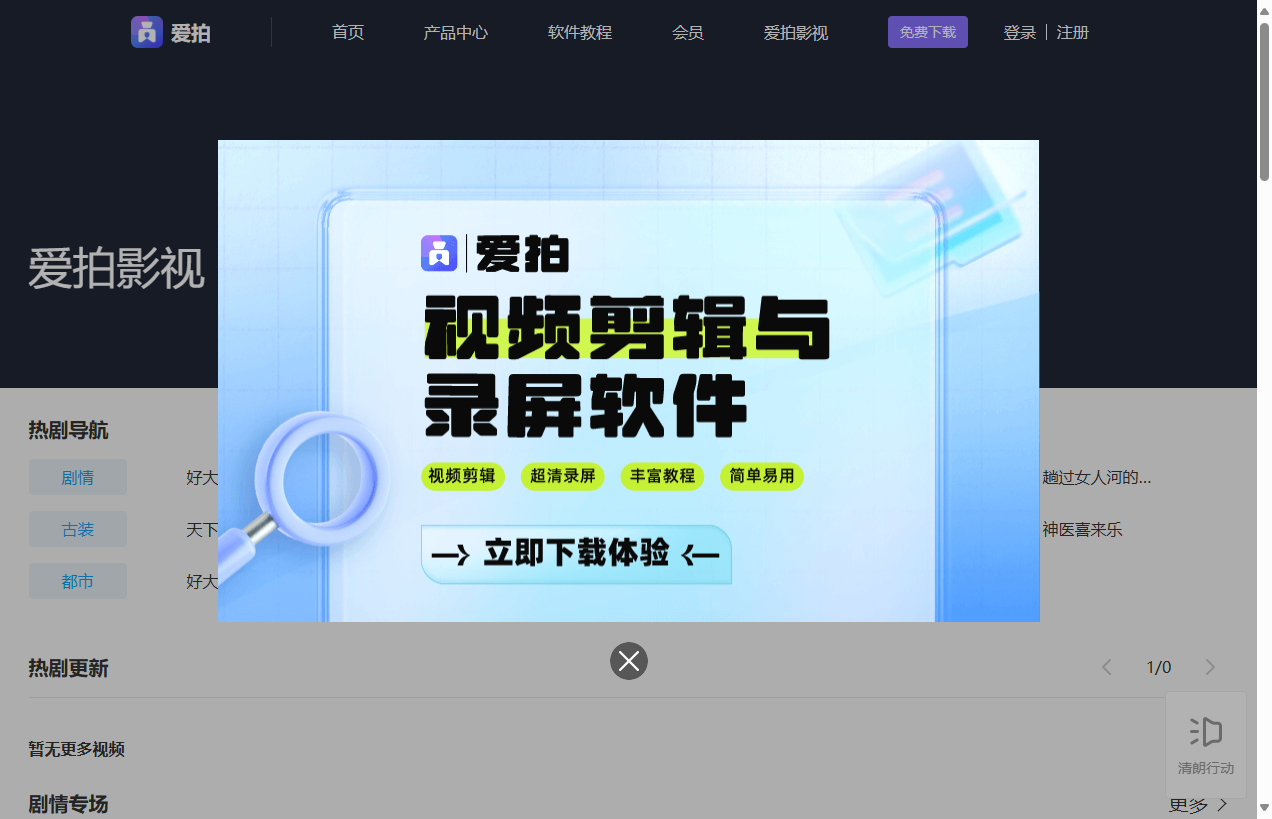
Task: Click the 免费下载 button in the navbar
Action: click(x=927, y=31)
